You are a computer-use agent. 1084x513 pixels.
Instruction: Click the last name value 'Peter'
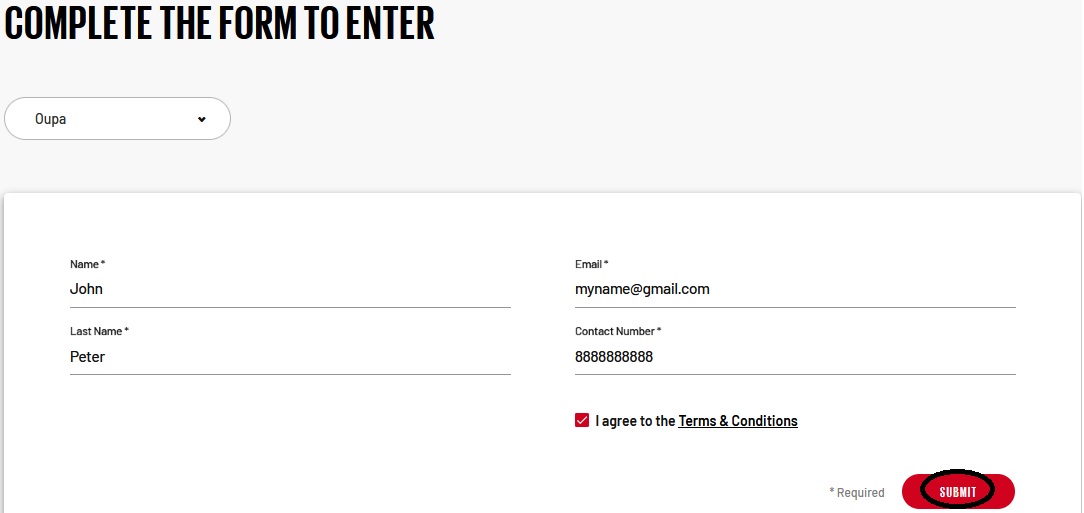tap(88, 357)
